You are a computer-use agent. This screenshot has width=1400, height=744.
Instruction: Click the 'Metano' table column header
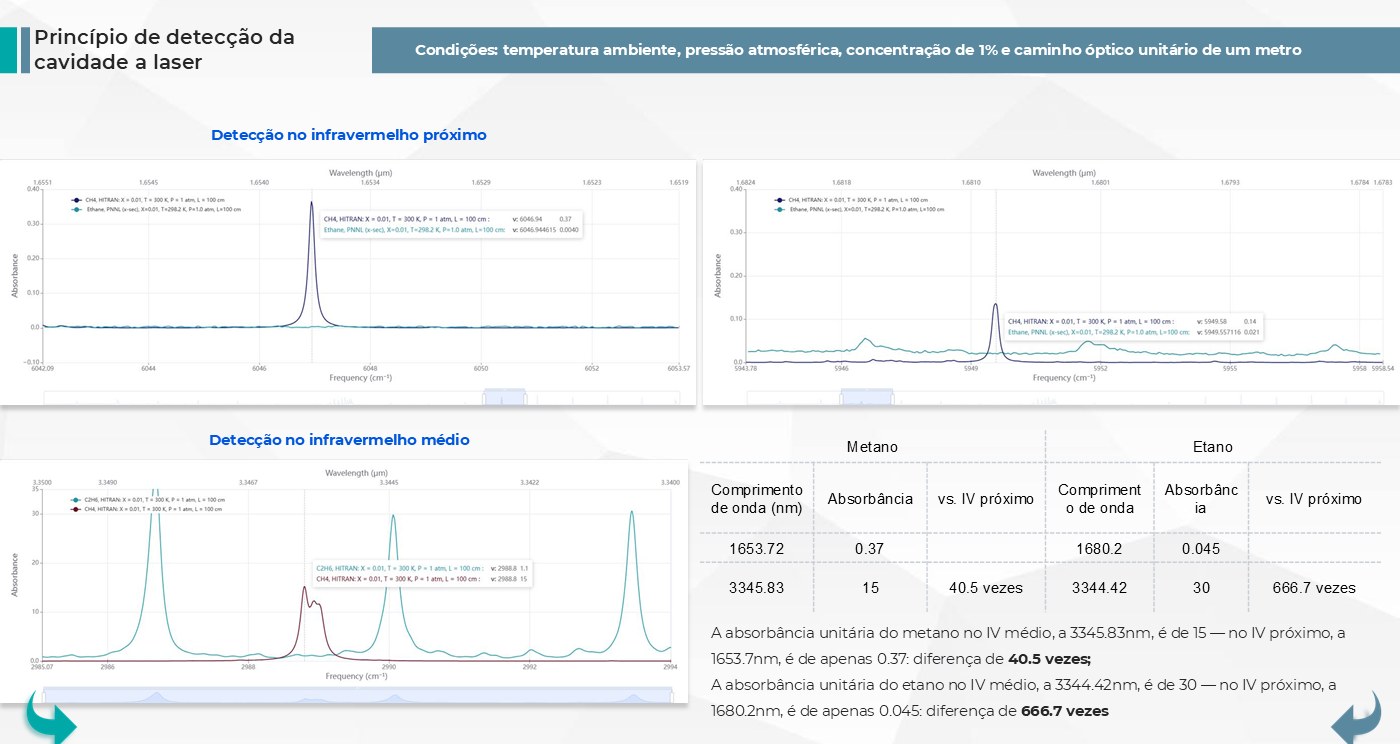[872, 447]
